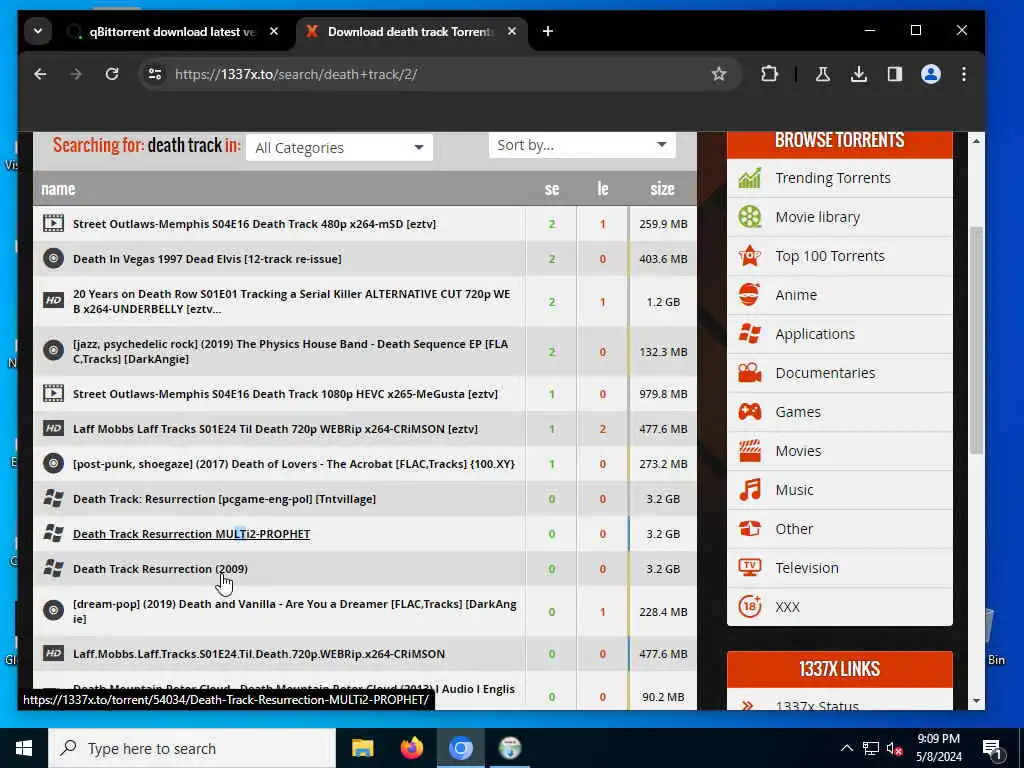Click the Music note icon
Image resolution: width=1024 pixels, height=768 pixels.
point(750,490)
